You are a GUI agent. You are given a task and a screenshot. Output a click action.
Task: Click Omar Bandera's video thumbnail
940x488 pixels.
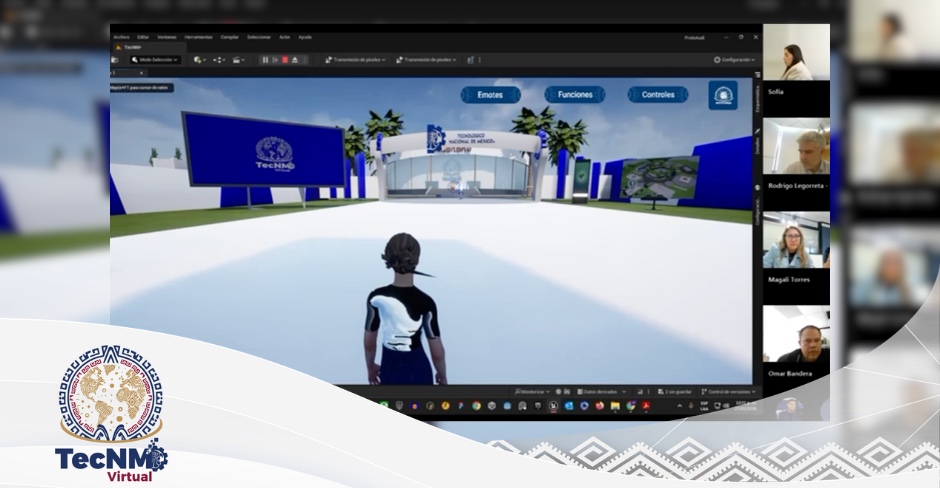click(796, 334)
